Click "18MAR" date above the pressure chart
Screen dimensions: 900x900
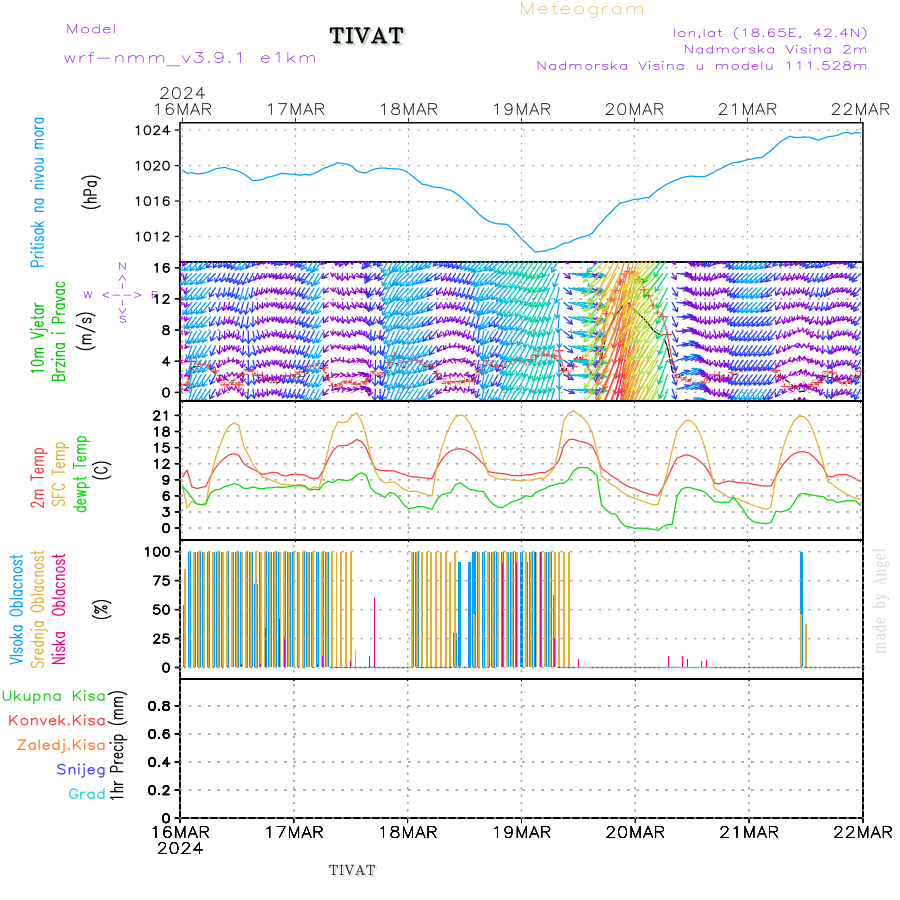(409, 109)
